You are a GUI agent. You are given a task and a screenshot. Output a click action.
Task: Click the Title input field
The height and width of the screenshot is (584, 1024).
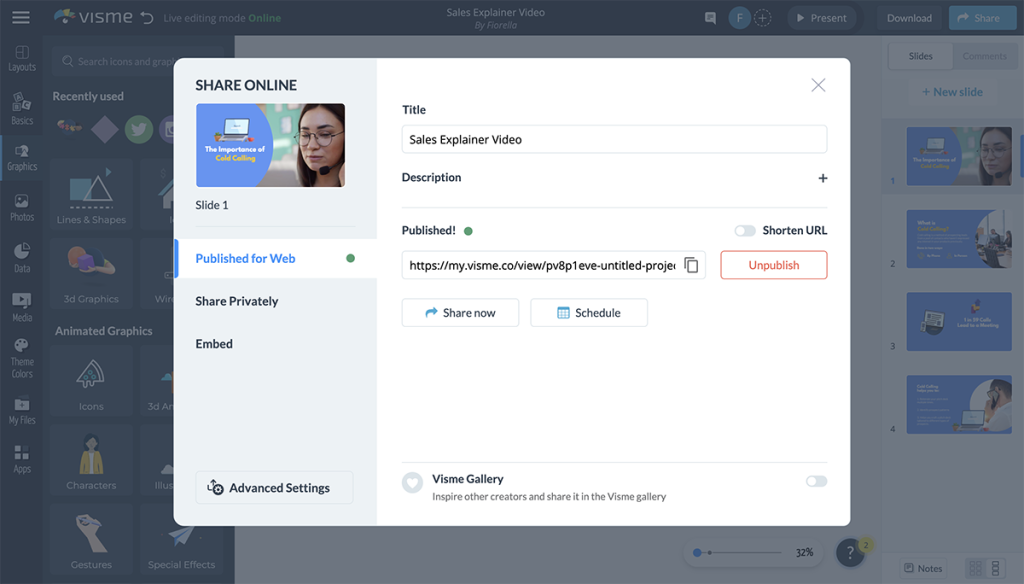[x=614, y=140]
